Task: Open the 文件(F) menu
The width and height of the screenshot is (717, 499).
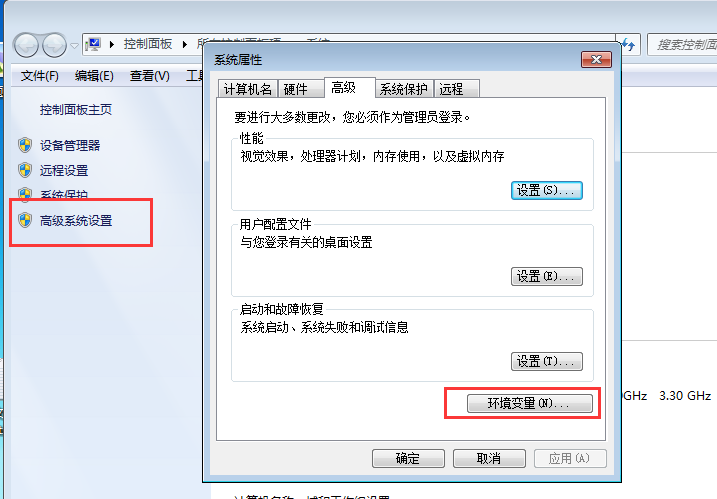Action: coord(39,76)
